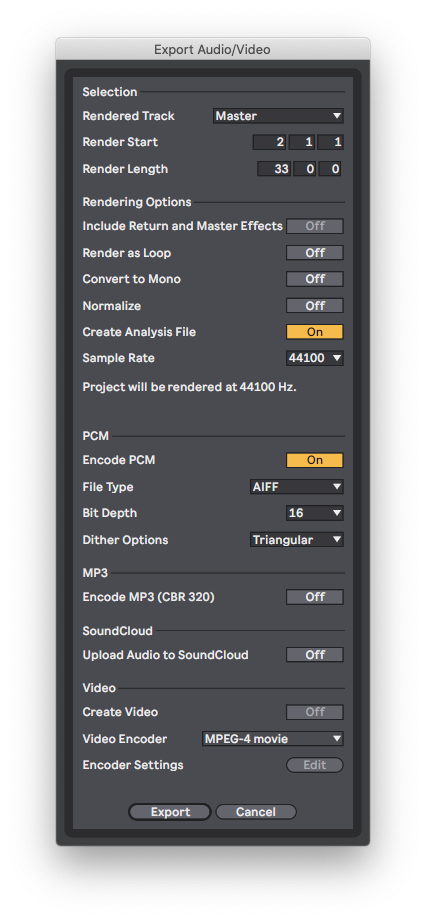Select the Render Length sixteenths field
Screen dimensions: 426x920
[330, 170]
